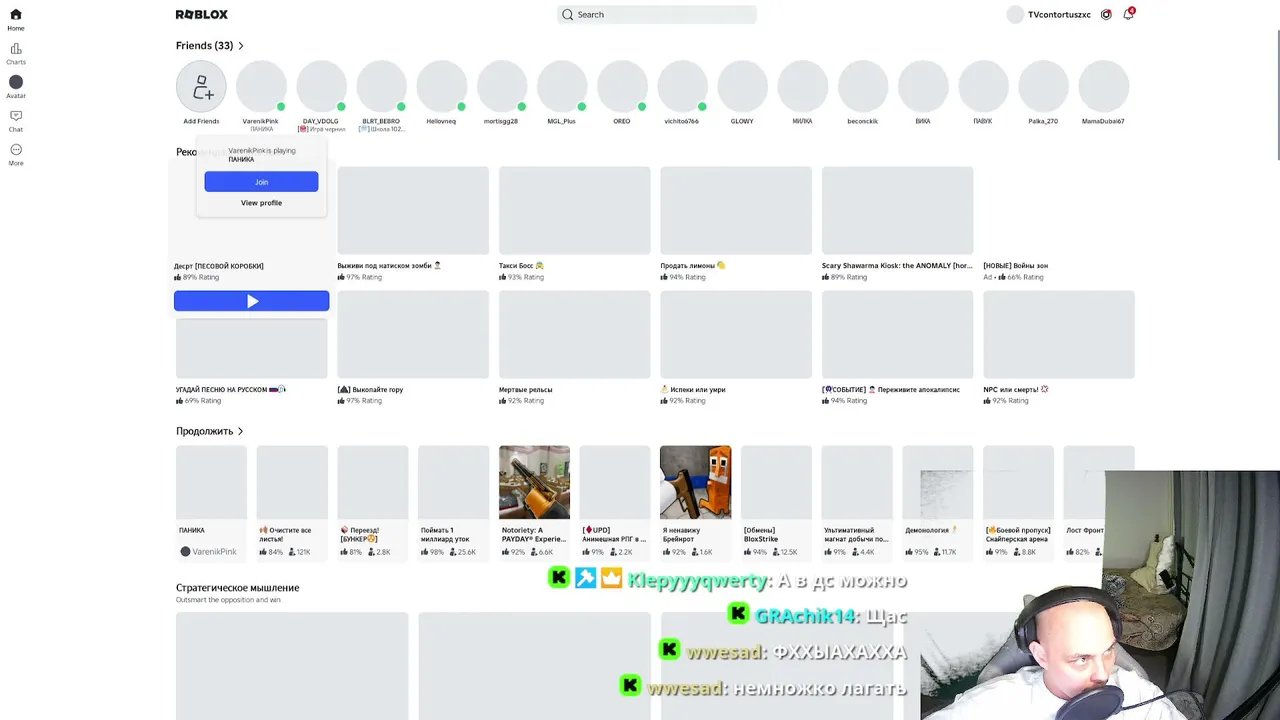Open friend Palka_270's avatar

click(x=1043, y=86)
